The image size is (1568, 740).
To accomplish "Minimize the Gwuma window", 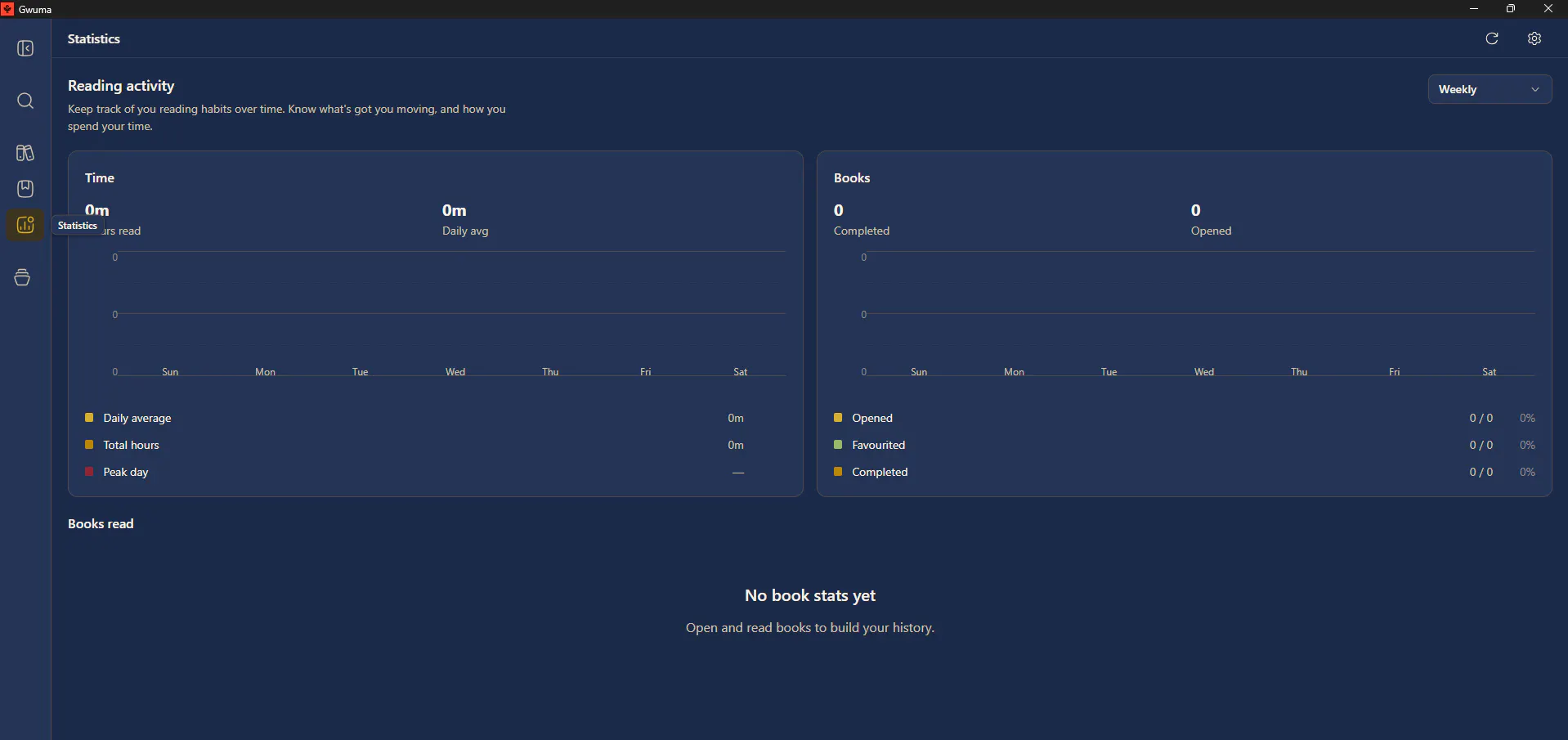I will 1474,9.
